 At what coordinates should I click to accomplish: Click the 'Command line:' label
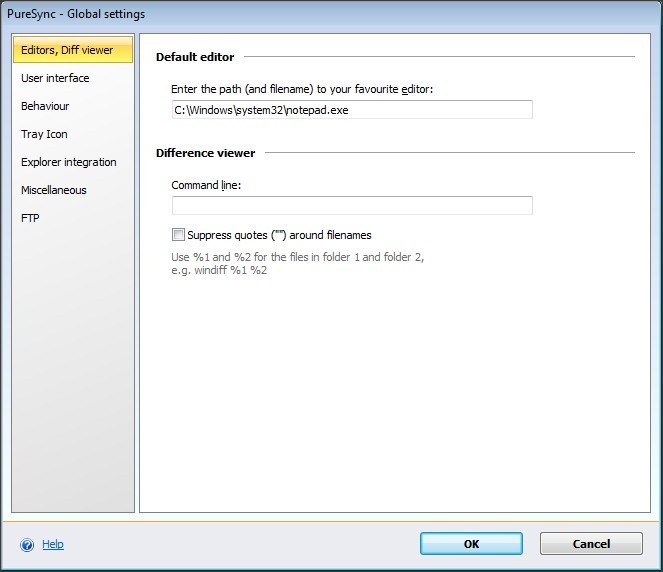[206, 185]
